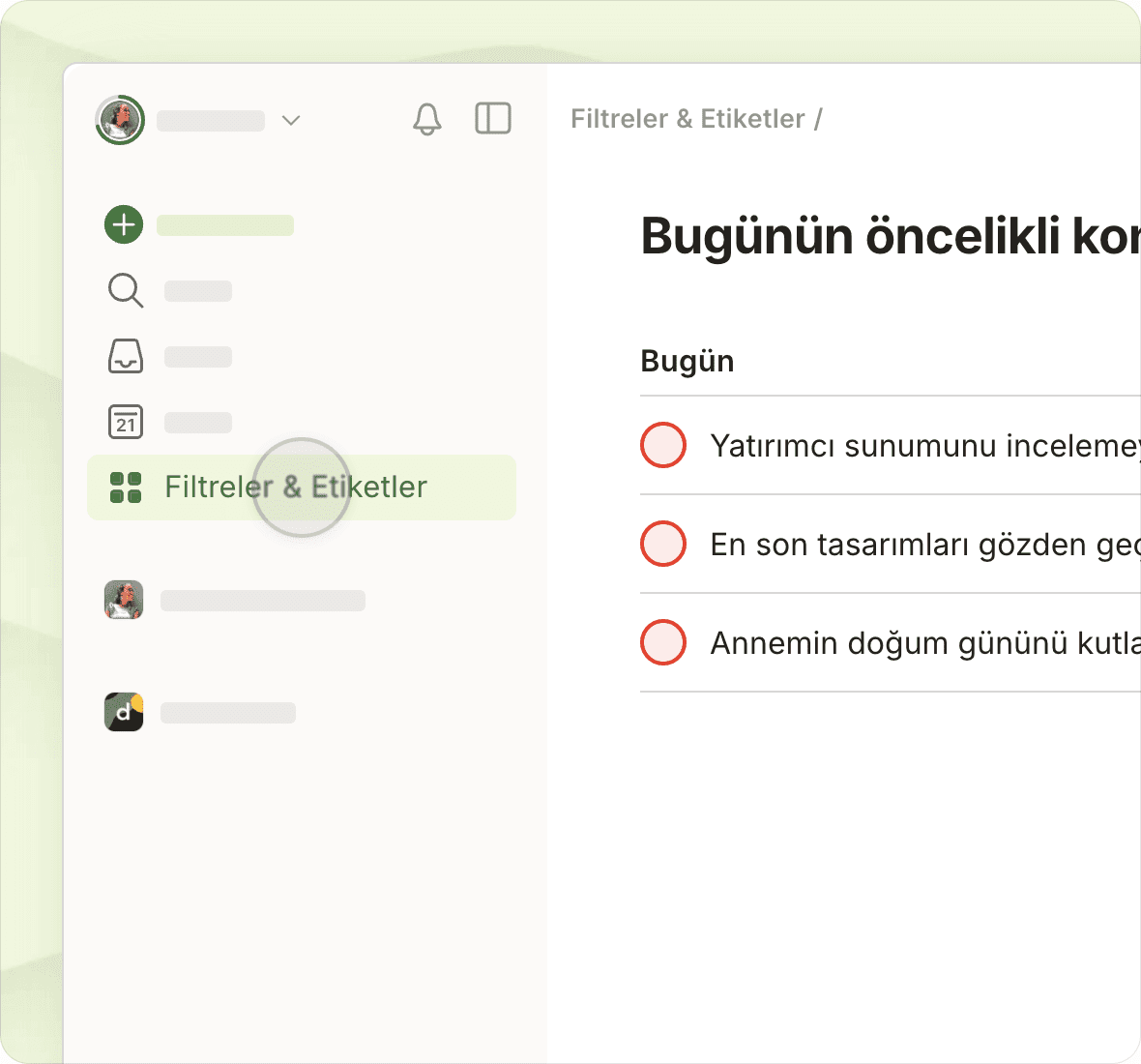Mark 'Annemin doğum günü' task as done

(663, 642)
